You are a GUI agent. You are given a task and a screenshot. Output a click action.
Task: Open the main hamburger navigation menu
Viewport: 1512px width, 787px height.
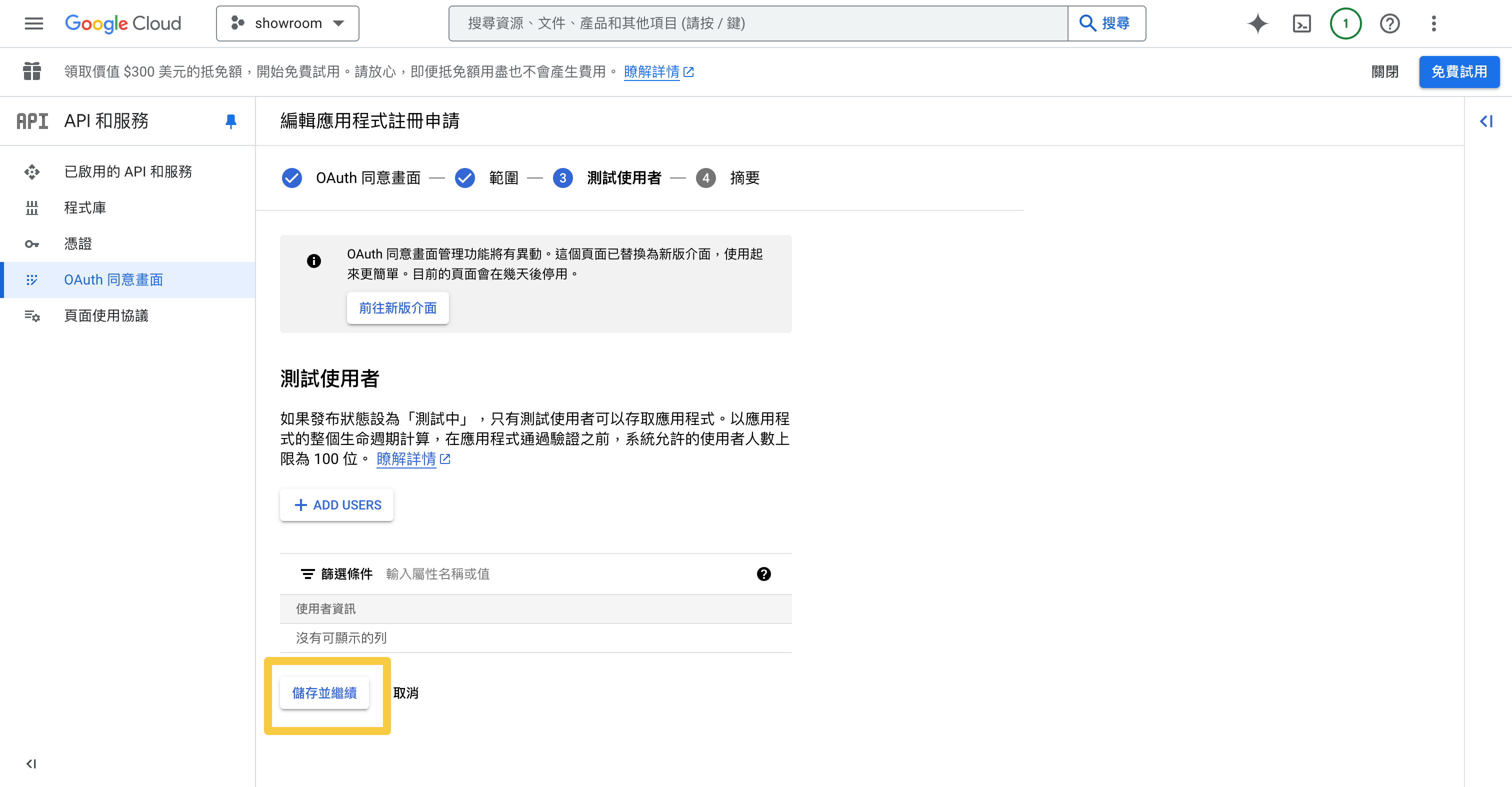pos(33,23)
